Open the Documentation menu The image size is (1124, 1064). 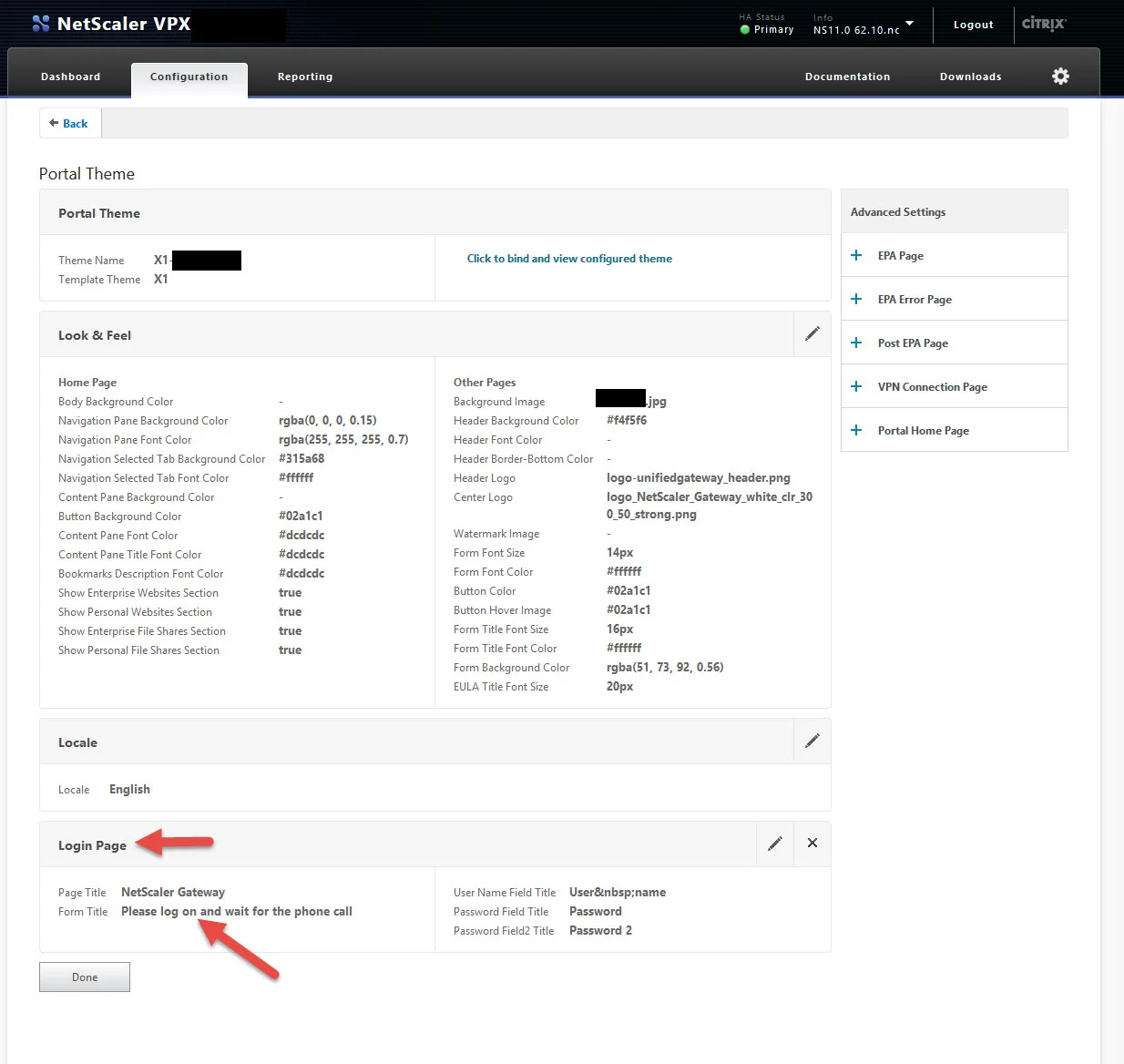click(847, 77)
